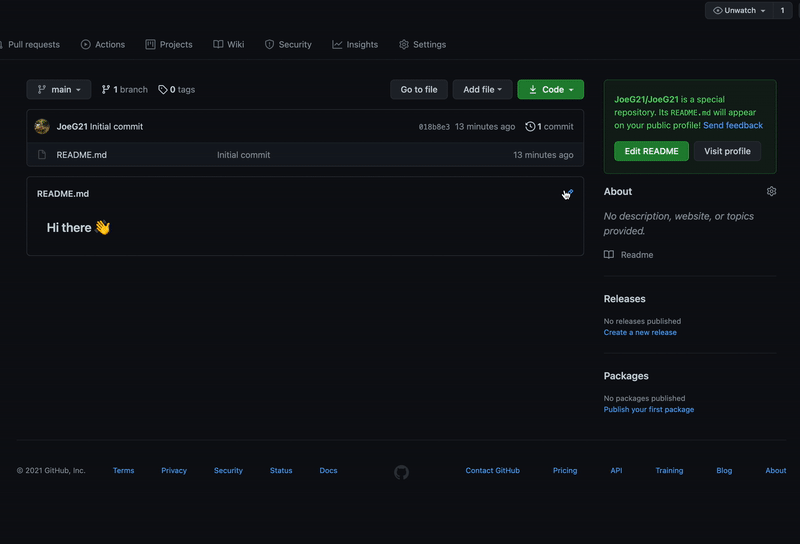Open Contact GitHub footer link
The image size is (800, 544).
[x=492, y=471]
